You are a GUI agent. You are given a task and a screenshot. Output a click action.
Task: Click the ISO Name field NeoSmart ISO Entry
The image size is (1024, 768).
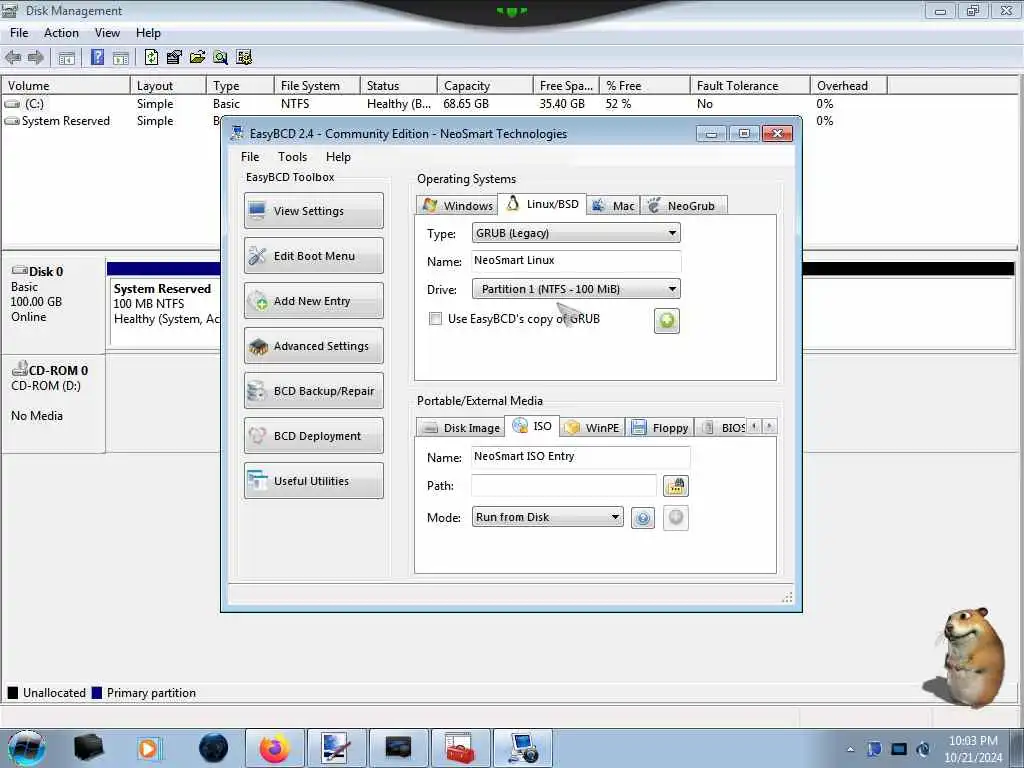pos(581,456)
